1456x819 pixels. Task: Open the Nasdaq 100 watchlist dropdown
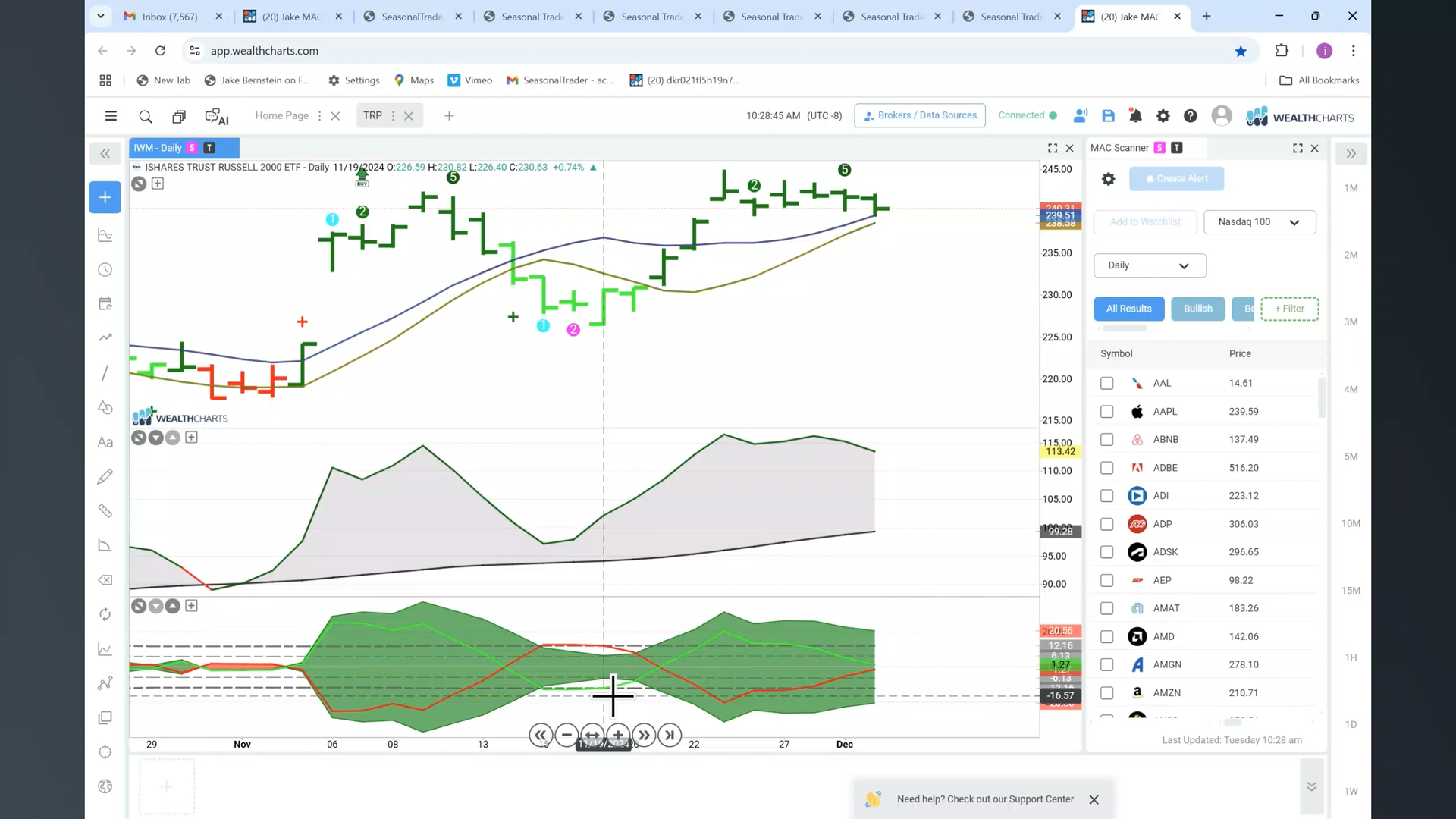(1260, 222)
